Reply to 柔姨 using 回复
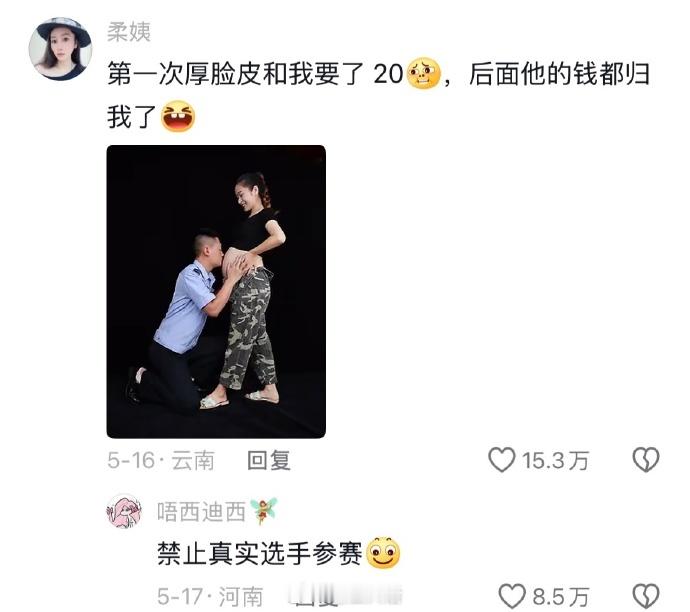Viewport: 690px width, 612px height. 268,461
